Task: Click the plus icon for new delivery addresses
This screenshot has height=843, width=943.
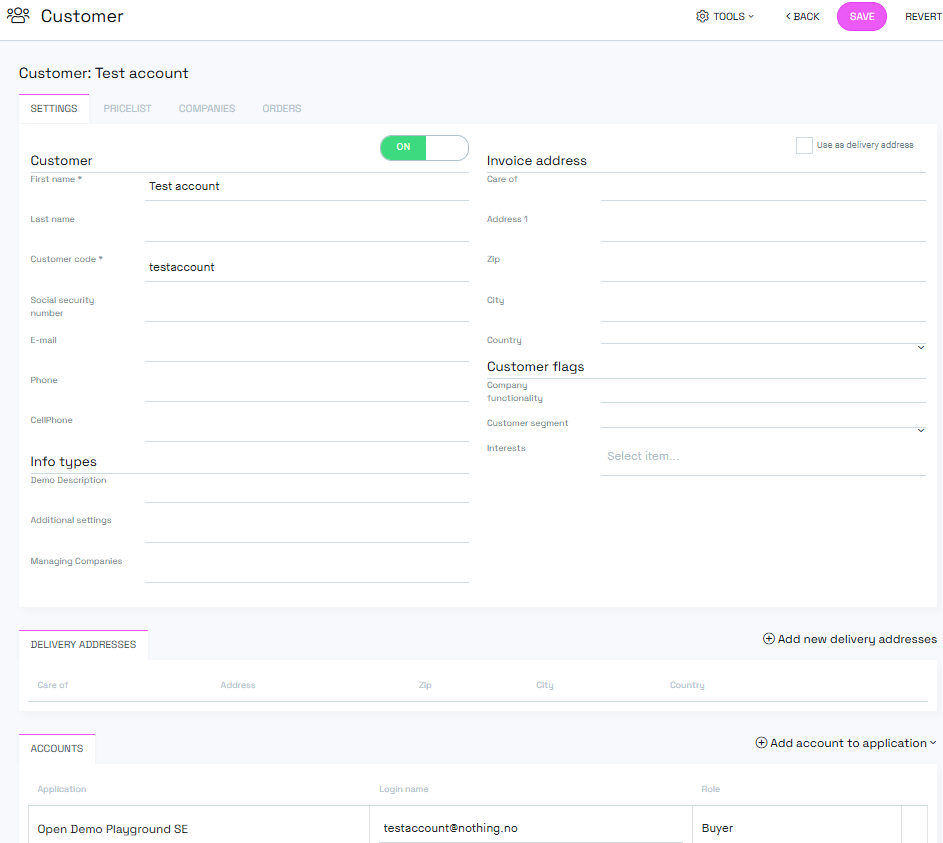Action: (769, 639)
